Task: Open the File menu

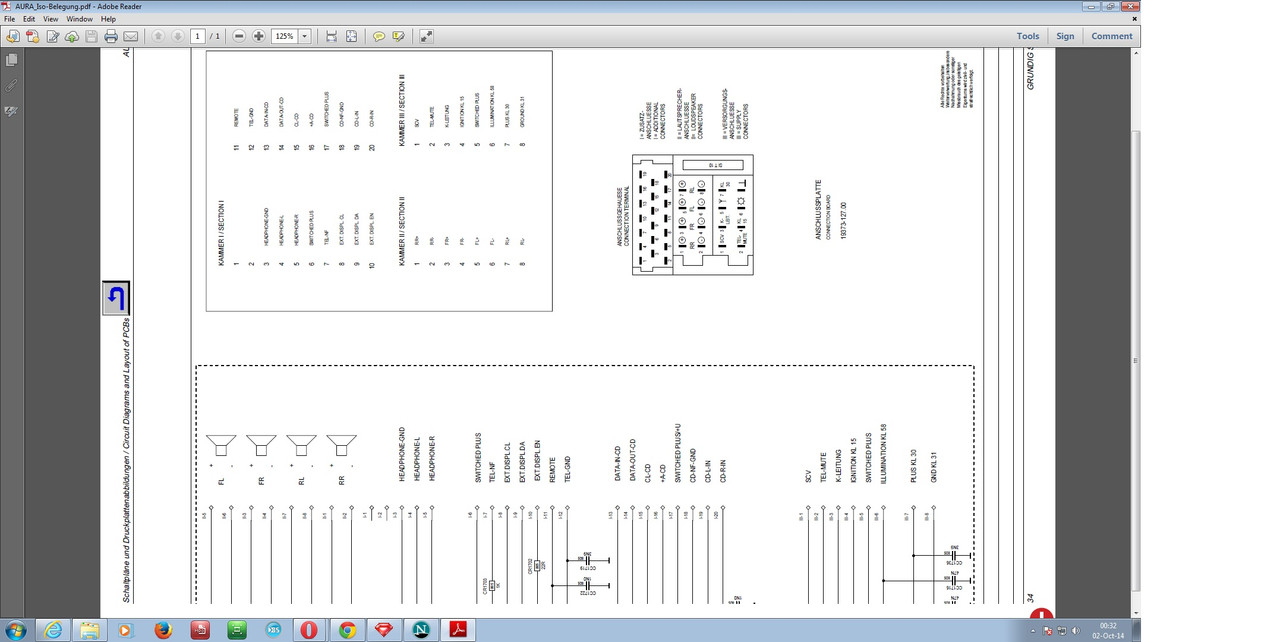Action: point(11,19)
